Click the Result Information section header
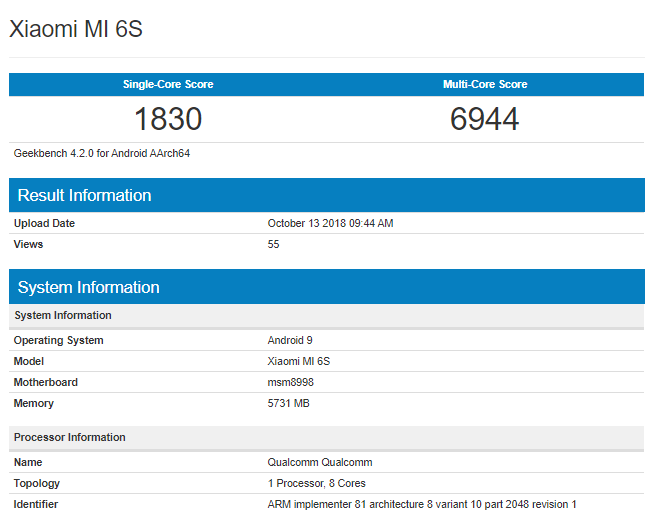The image size is (650, 514). (327, 195)
